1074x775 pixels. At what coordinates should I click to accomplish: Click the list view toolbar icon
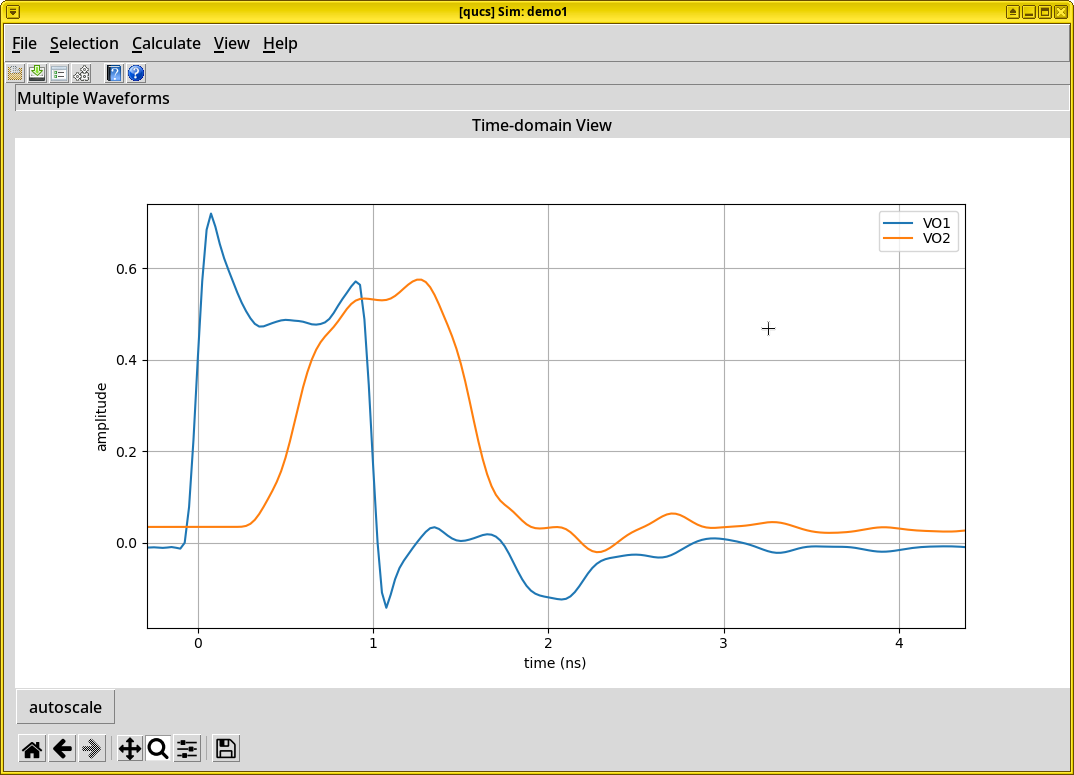(x=59, y=73)
